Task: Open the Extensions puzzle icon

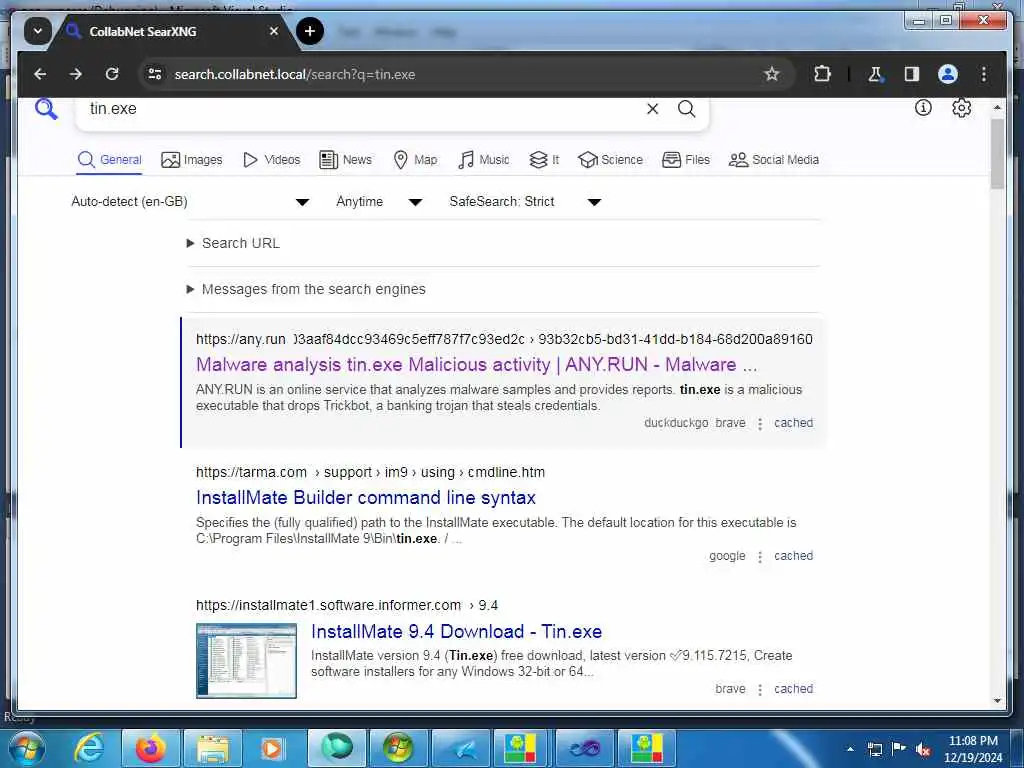Action: pyautogui.click(x=822, y=74)
